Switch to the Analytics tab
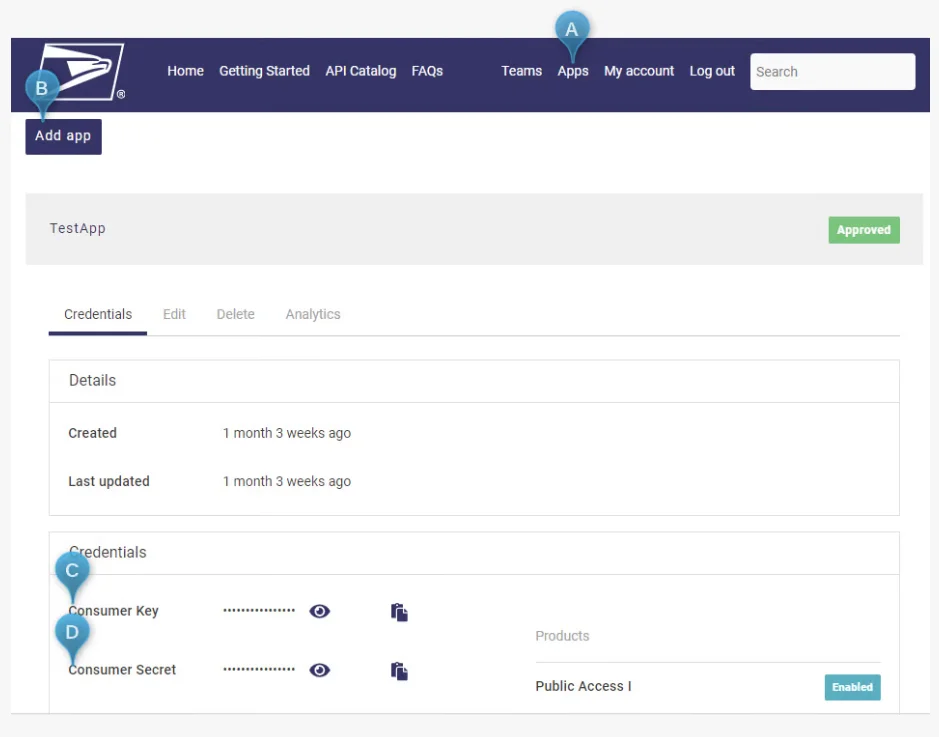939x737 pixels. pos(312,313)
